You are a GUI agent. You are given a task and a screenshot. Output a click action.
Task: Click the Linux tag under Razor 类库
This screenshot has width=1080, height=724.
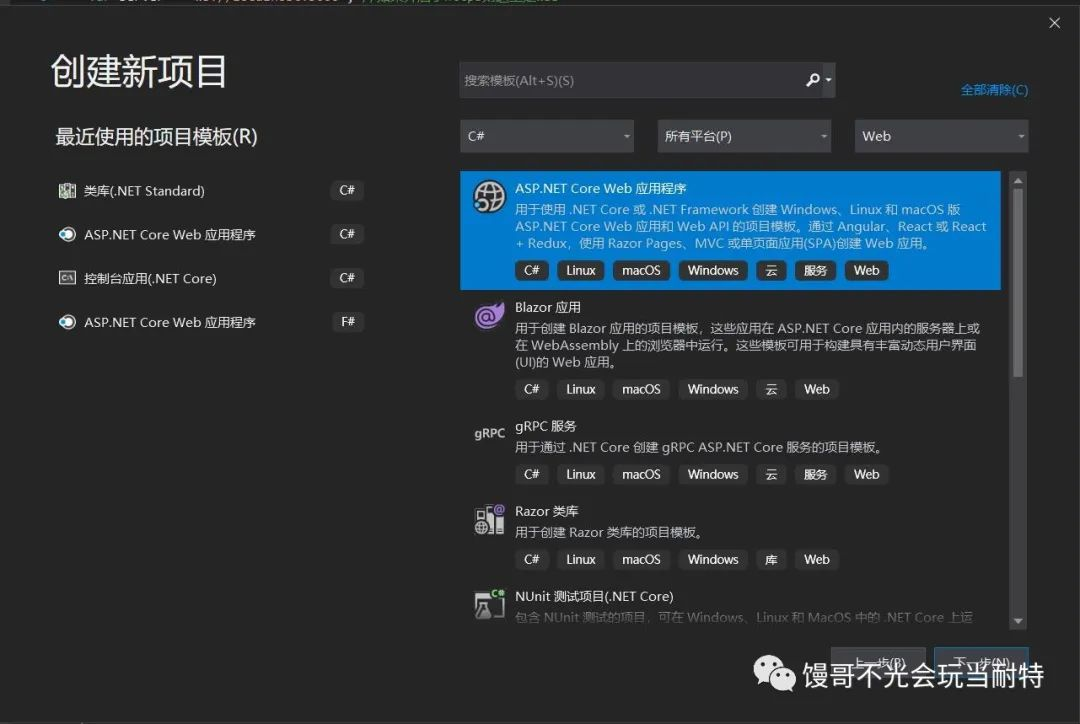coord(581,559)
